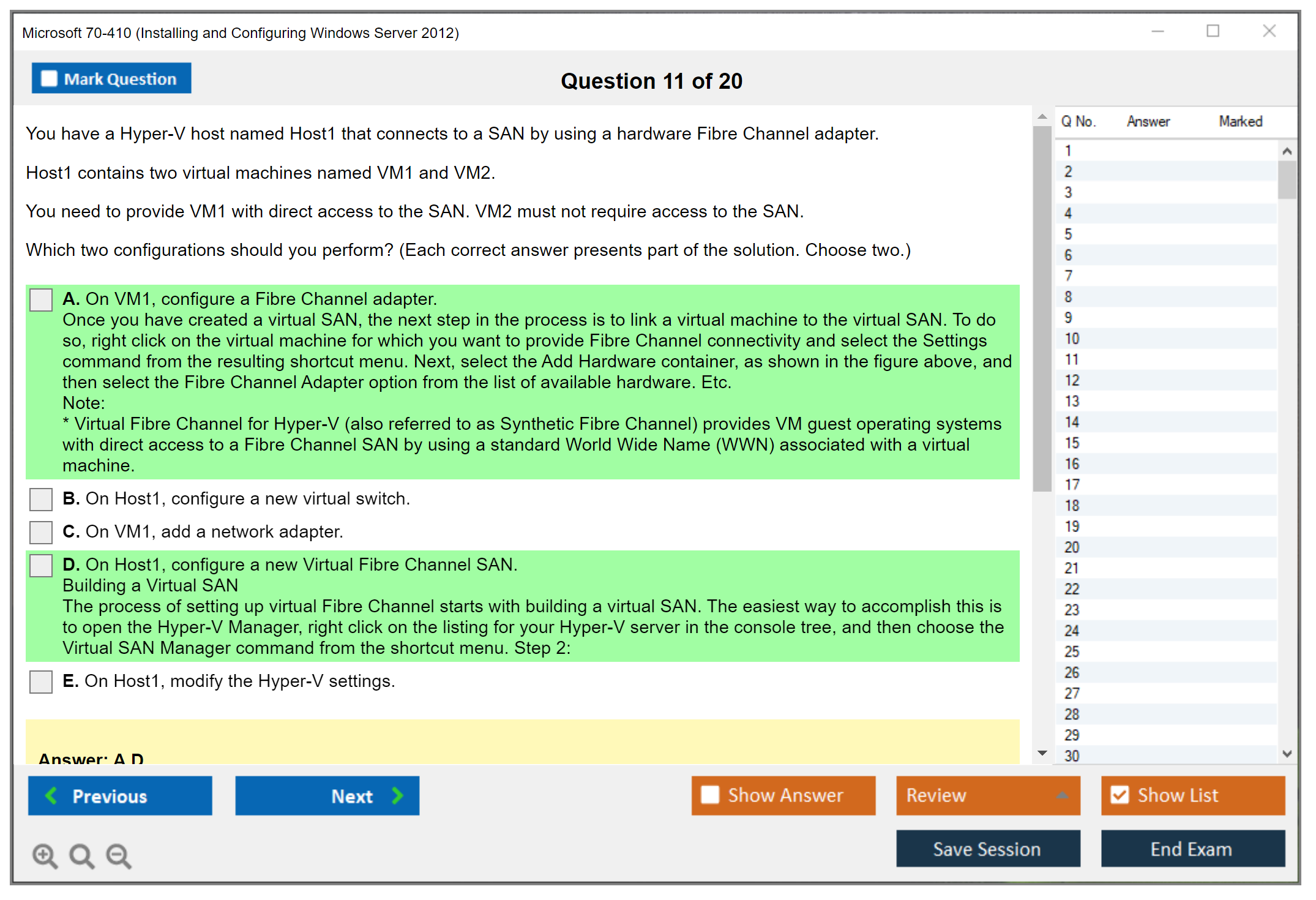Click the End Exam button

(1192, 849)
